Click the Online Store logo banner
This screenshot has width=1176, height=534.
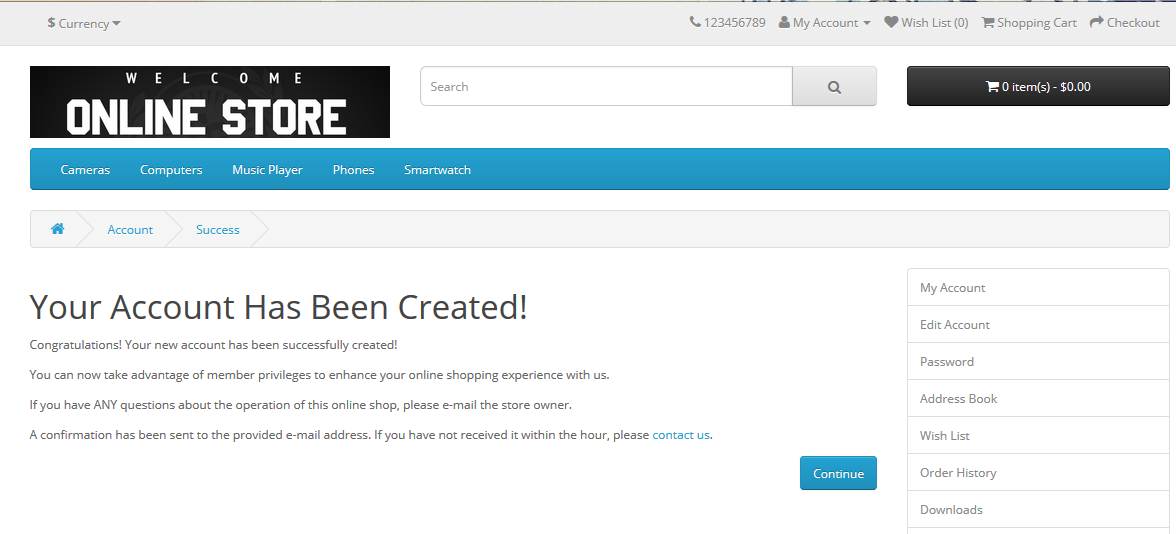(210, 102)
